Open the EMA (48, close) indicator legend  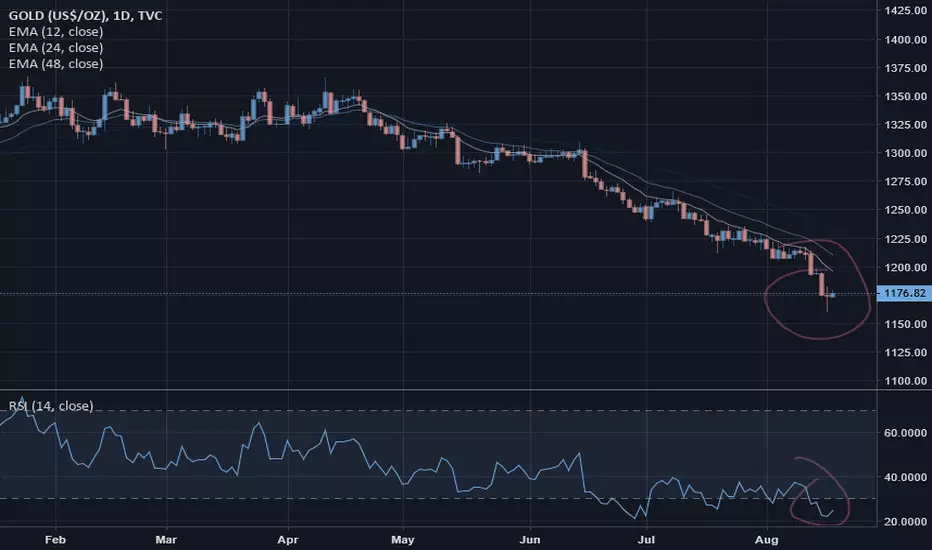56,64
